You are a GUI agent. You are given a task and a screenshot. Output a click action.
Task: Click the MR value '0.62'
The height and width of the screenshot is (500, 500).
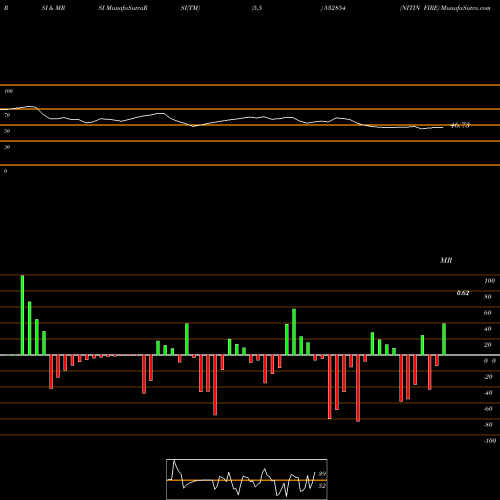click(x=463, y=293)
